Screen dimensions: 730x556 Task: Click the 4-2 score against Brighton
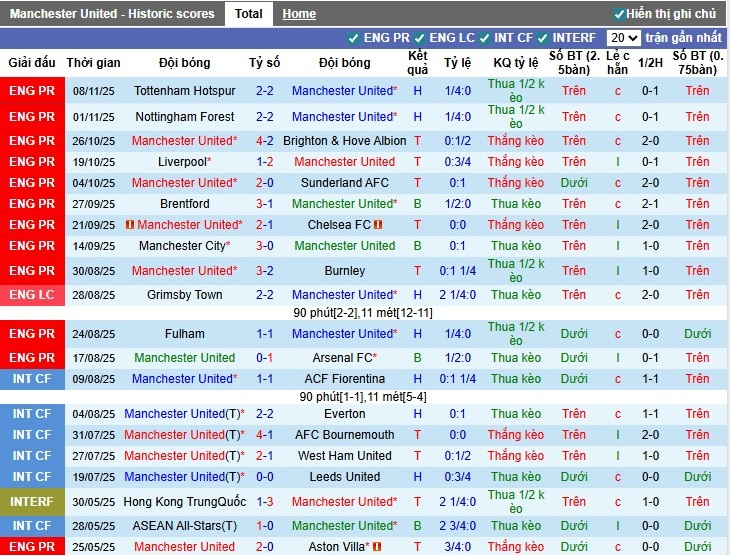(264, 141)
